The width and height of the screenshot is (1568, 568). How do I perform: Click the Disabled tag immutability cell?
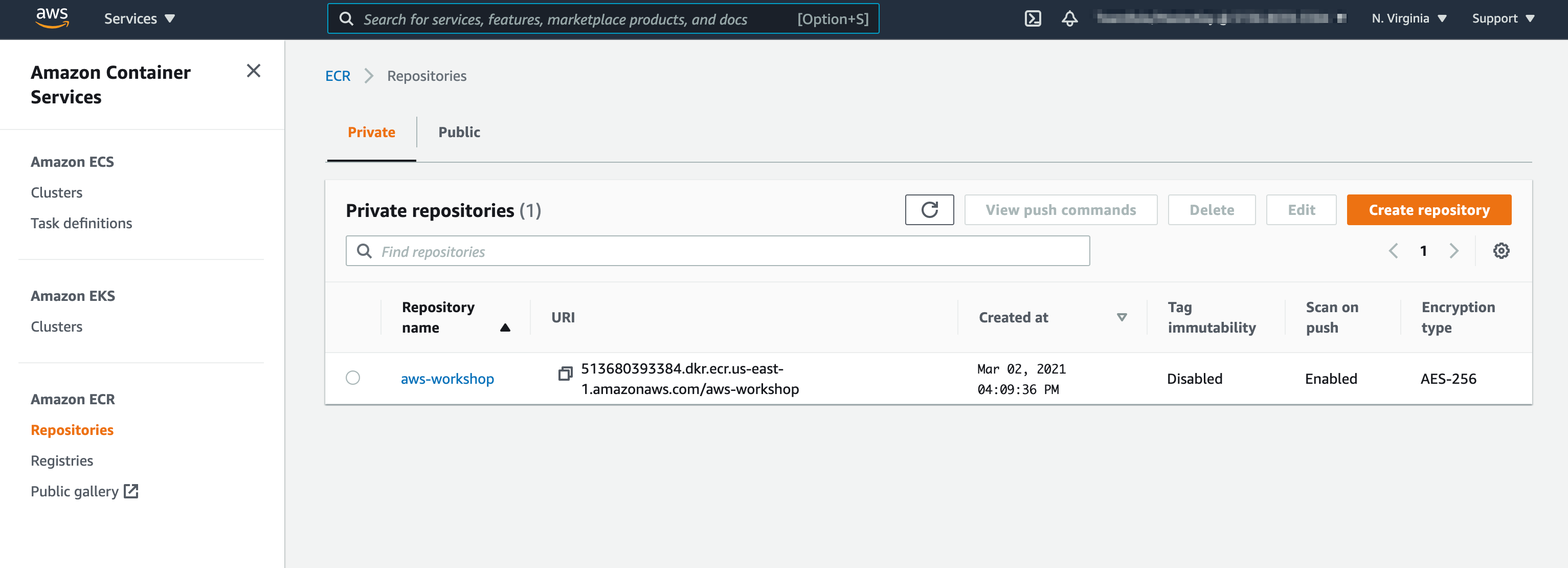click(1194, 379)
